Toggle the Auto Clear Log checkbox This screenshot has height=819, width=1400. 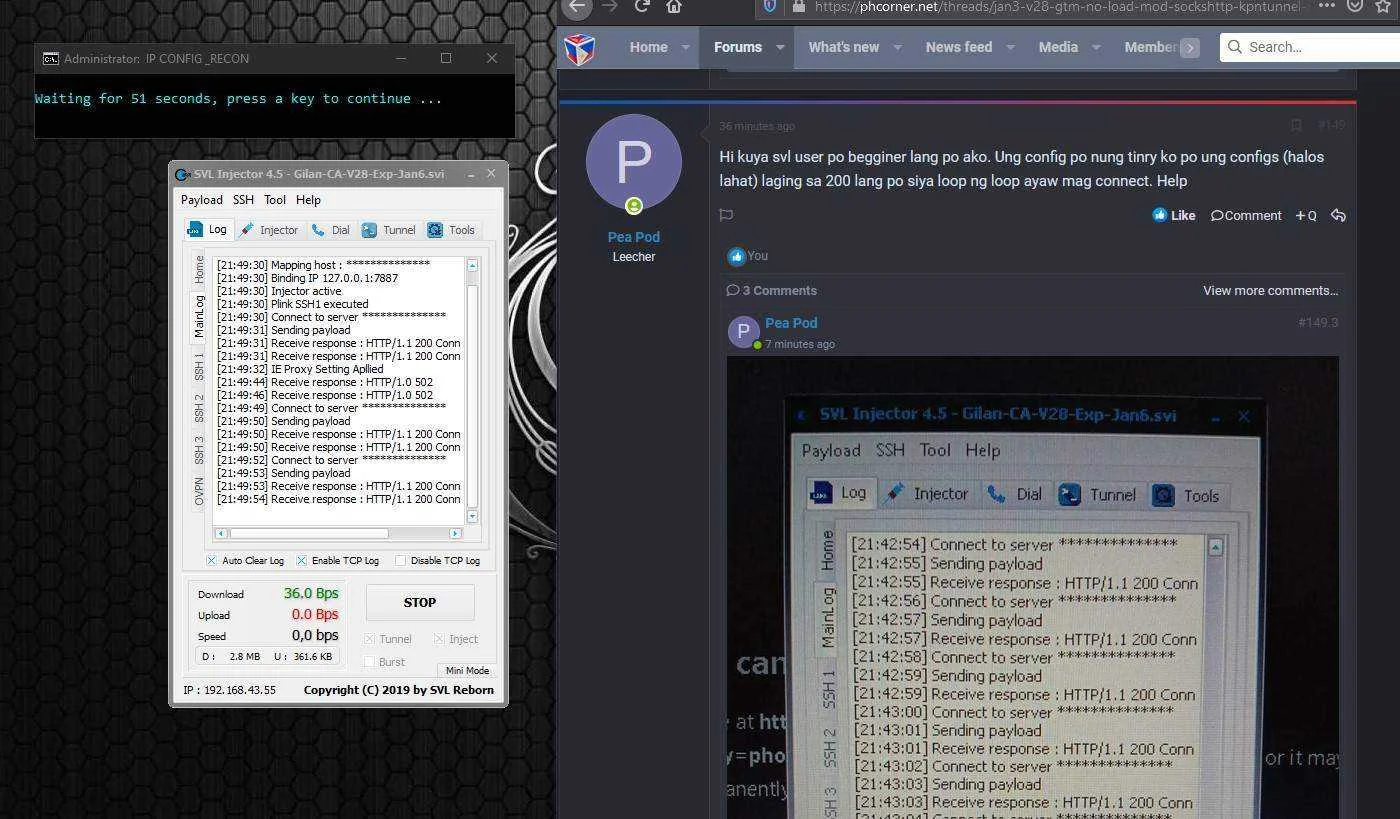tap(212, 560)
